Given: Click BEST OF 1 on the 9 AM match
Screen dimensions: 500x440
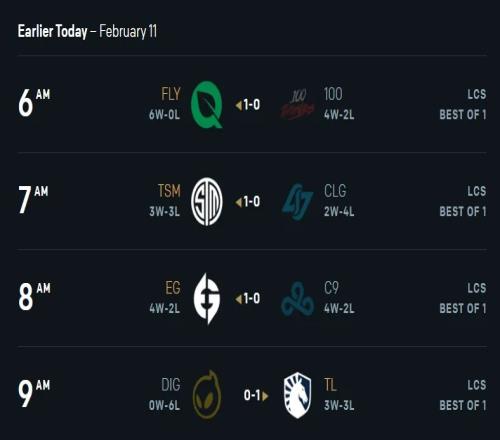Looking at the screenshot, I should [x=463, y=406].
